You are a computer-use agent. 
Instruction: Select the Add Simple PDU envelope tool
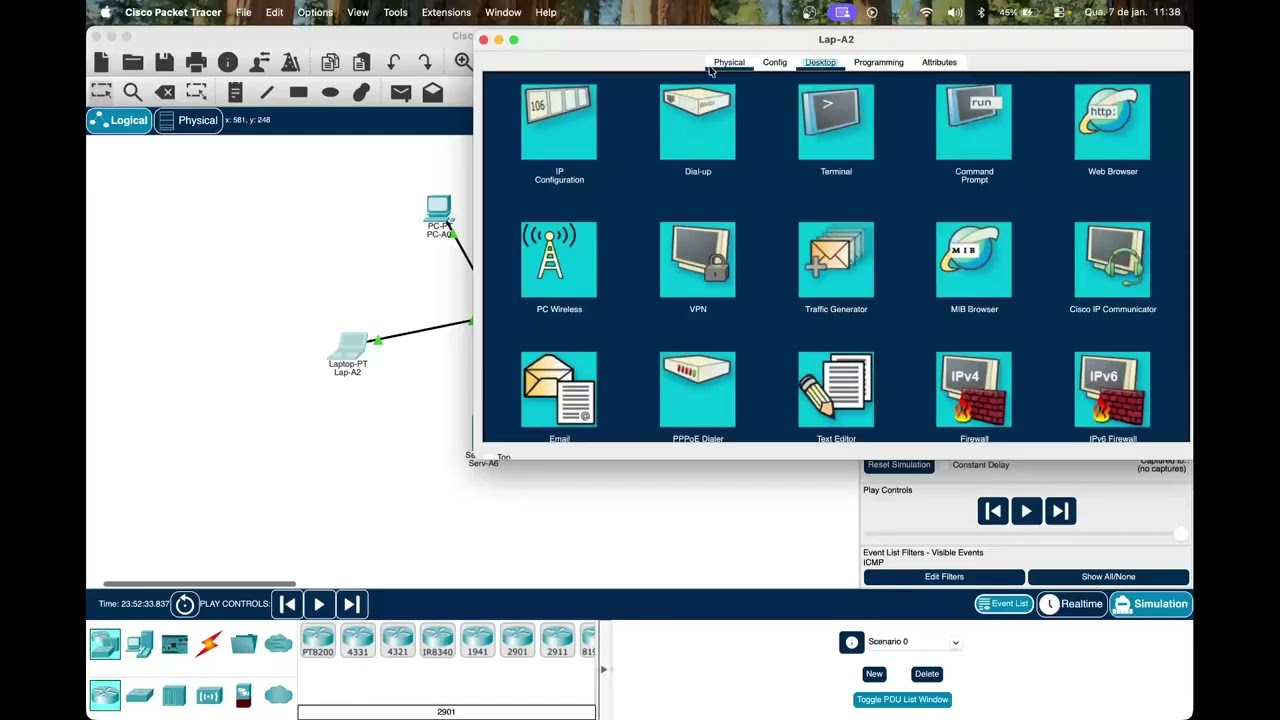[401, 92]
